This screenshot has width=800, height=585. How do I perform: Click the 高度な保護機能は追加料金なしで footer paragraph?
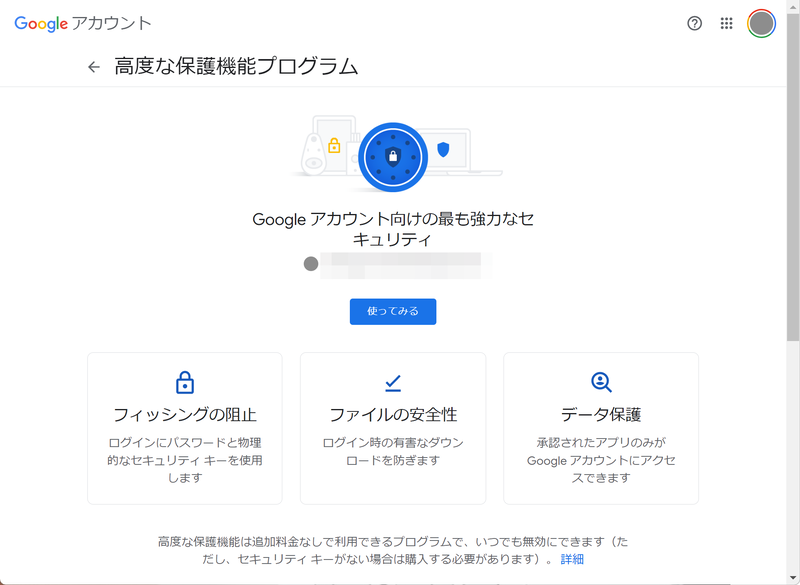pos(393,550)
